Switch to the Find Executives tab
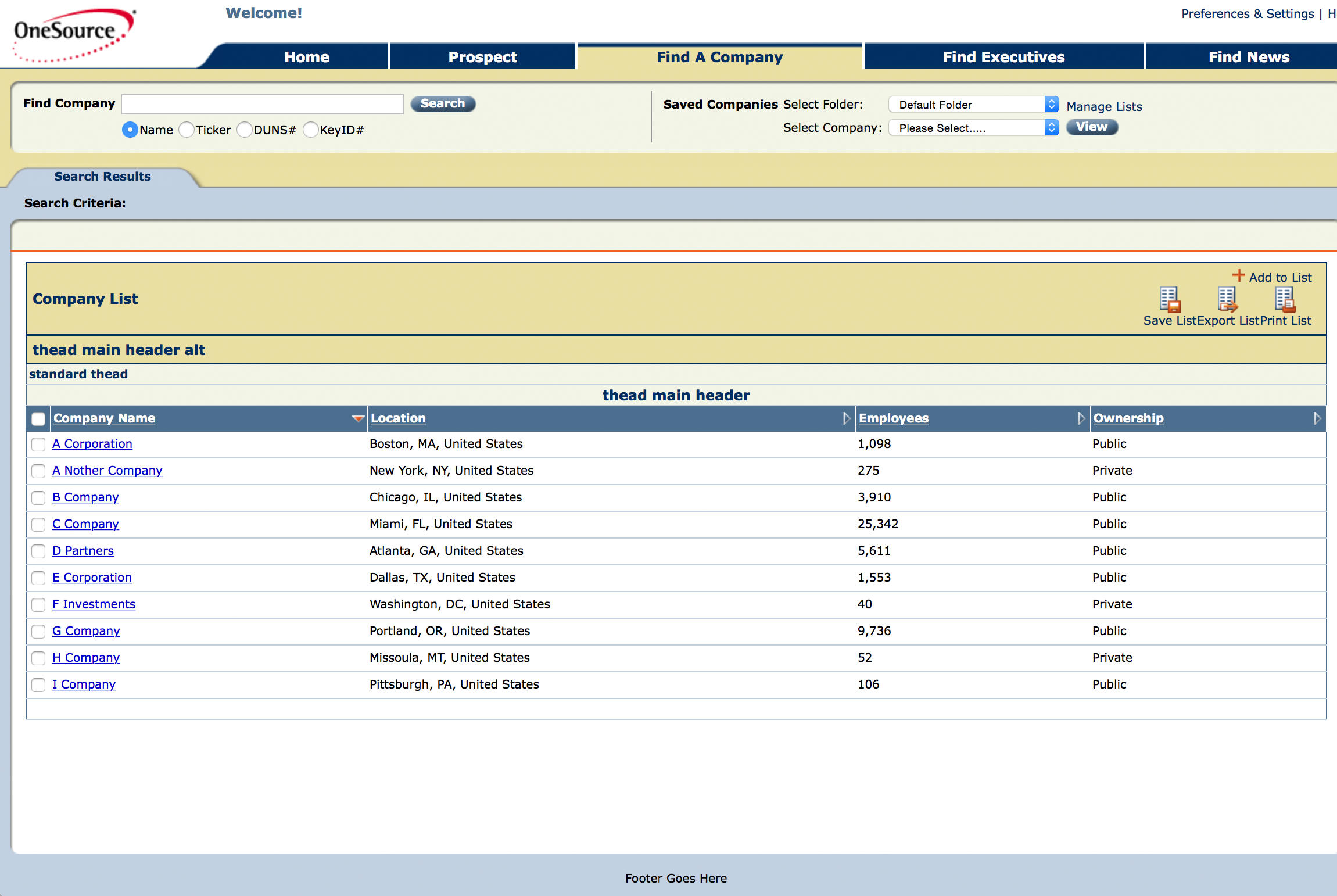Image resolution: width=1337 pixels, height=896 pixels. click(x=1003, y=57)
